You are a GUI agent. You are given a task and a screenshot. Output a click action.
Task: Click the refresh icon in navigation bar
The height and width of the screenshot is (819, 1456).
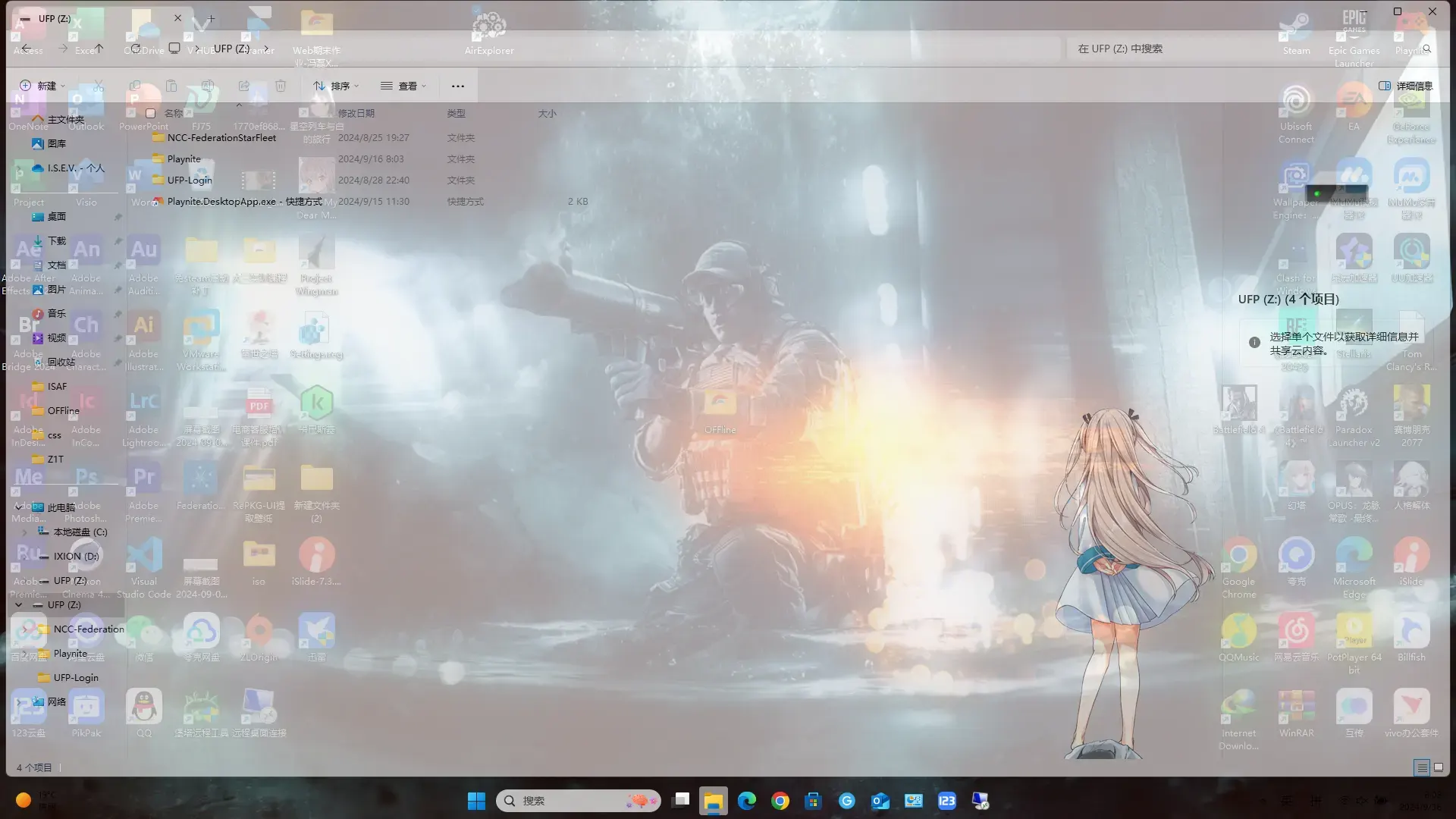point(135,49)
